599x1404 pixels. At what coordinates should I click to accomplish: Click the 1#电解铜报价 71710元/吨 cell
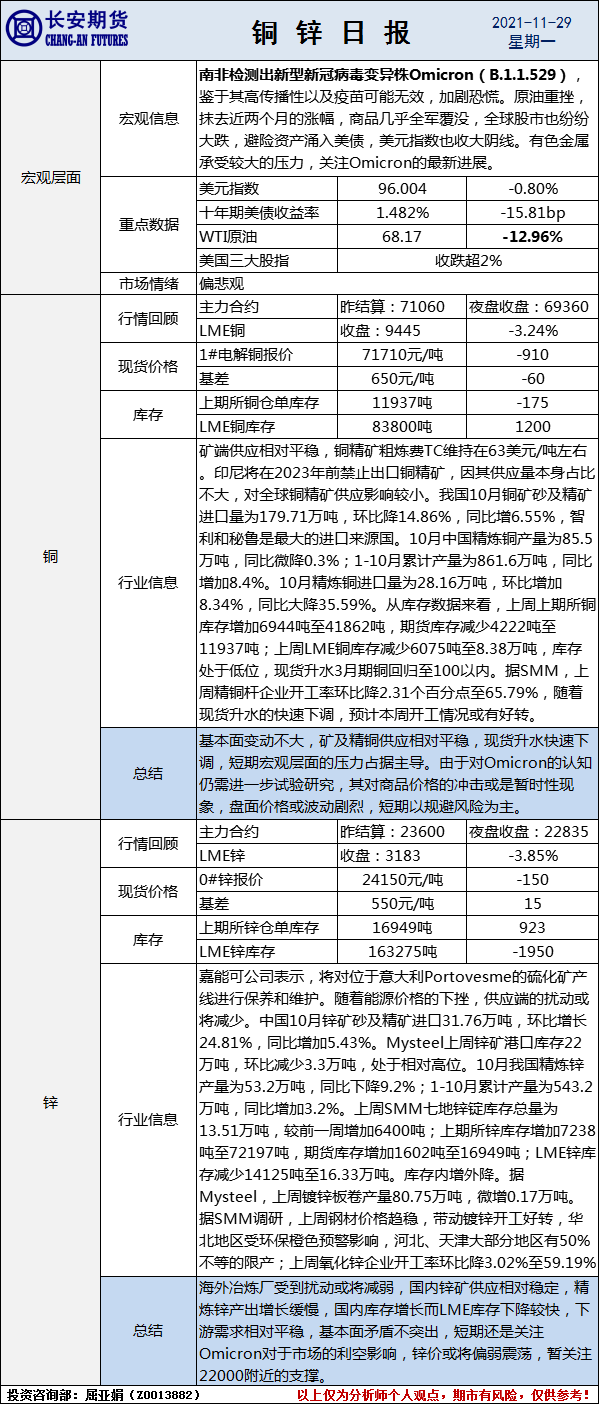(401, 354)
